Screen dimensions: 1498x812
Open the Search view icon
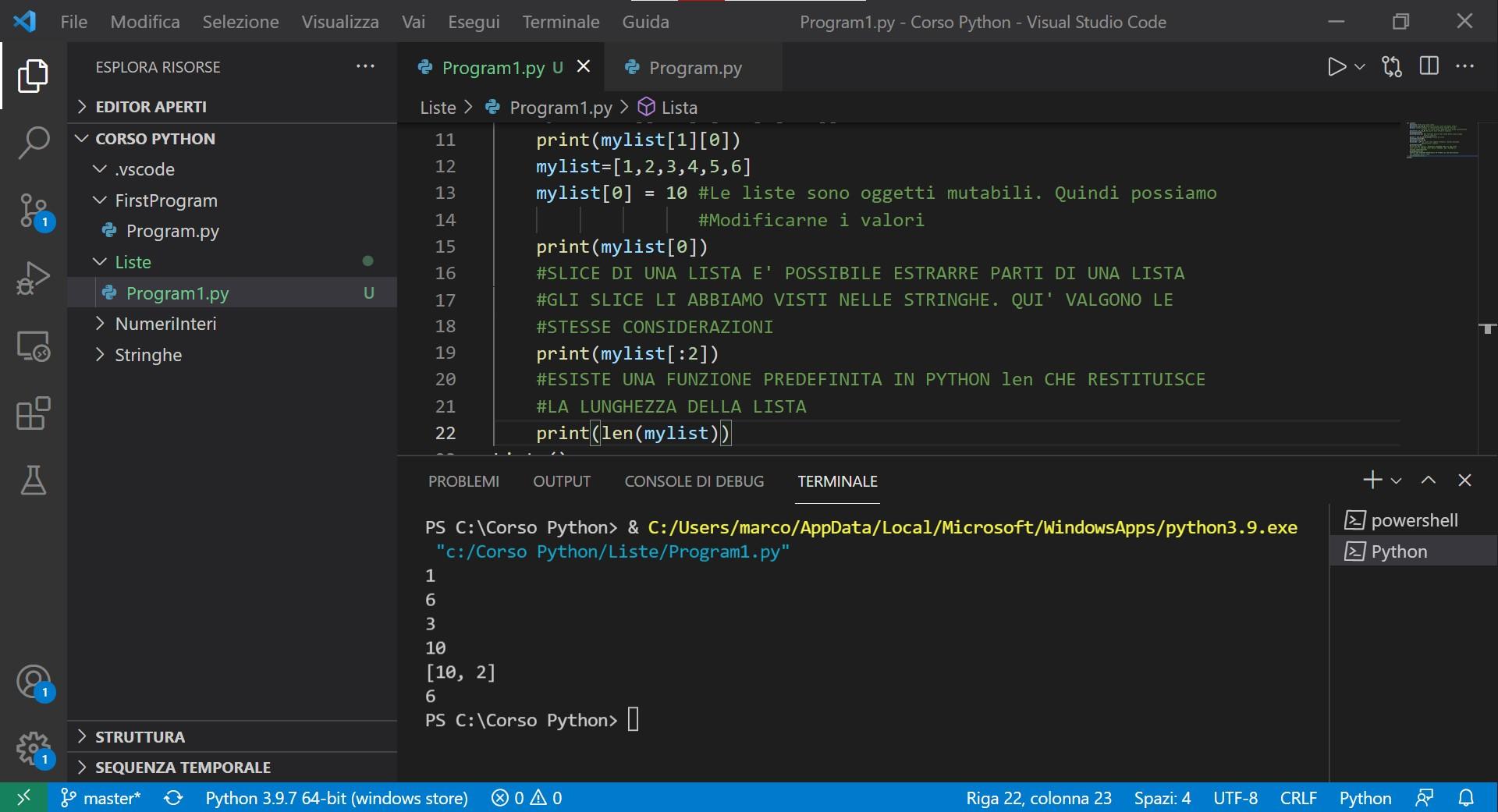pyautogui.click(x=33, y=144)
